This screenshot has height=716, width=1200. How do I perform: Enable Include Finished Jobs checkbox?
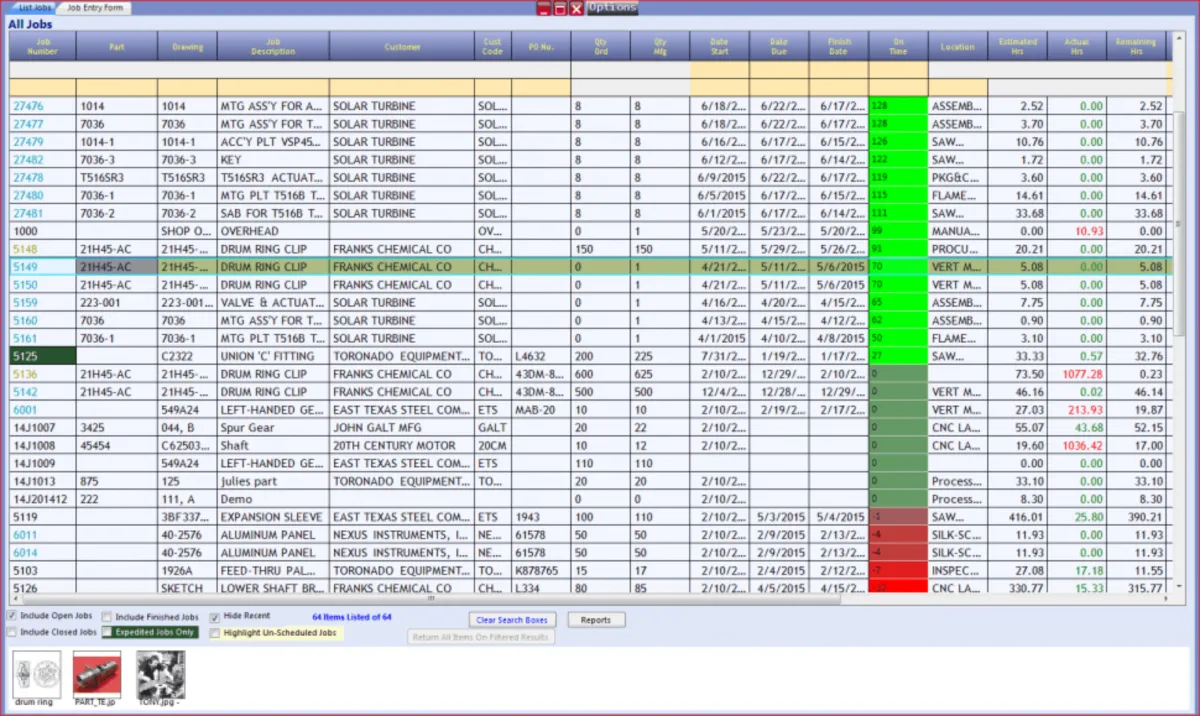pyautogui.click(x=107, y=618)
